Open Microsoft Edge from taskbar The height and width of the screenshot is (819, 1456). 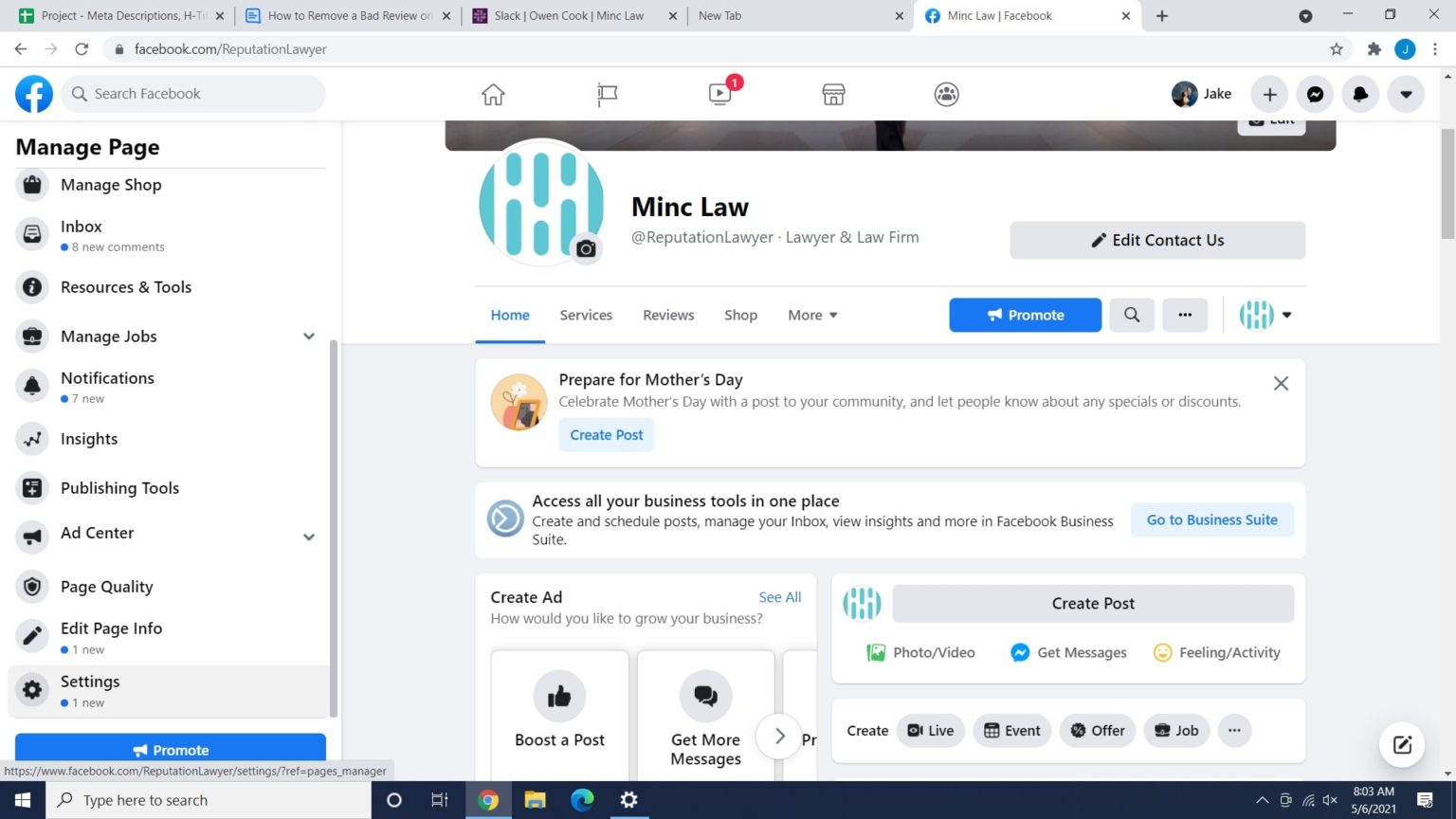click(x=582, y=800)
